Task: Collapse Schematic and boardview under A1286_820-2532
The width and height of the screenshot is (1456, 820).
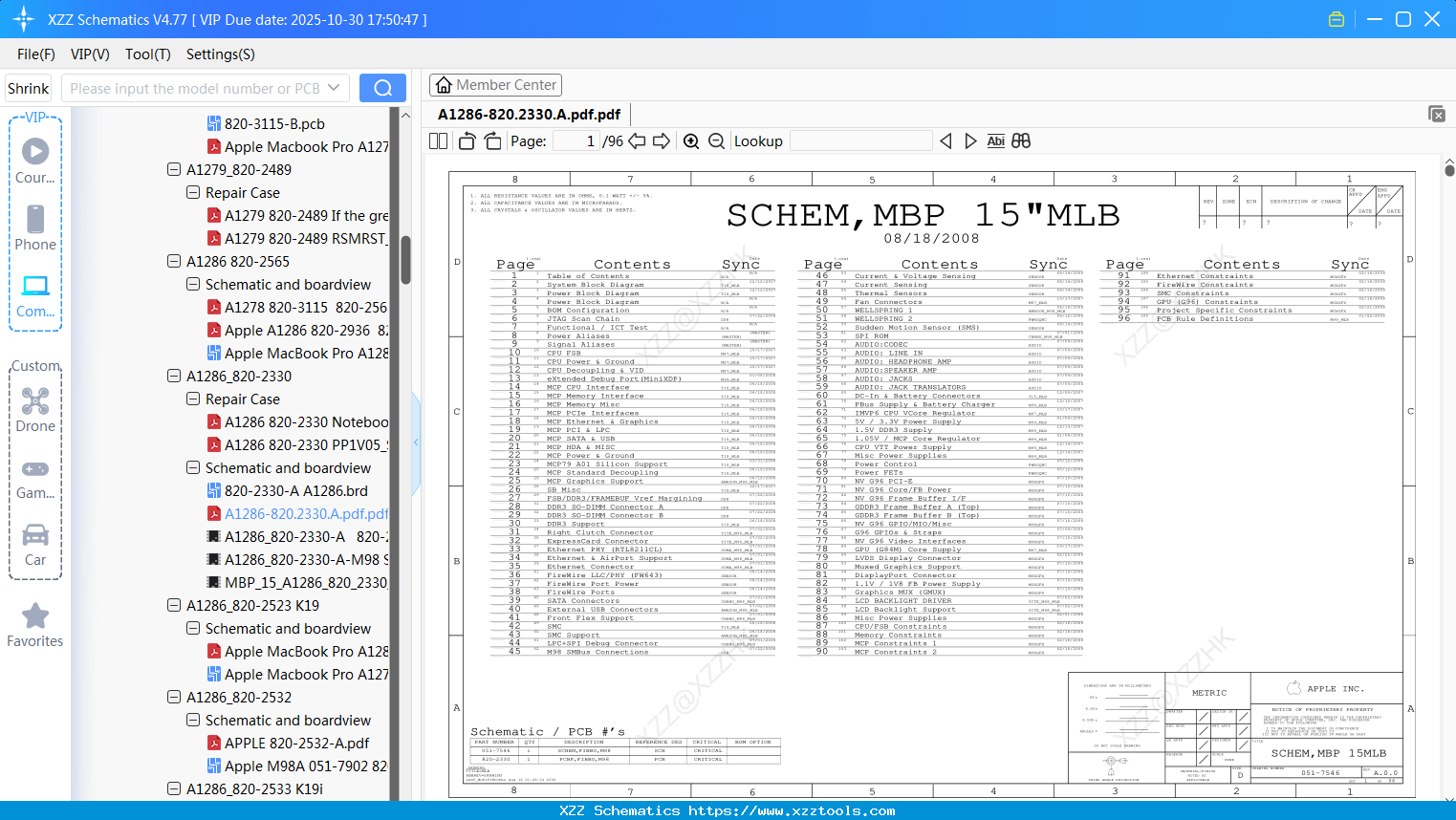Action: 193,720
